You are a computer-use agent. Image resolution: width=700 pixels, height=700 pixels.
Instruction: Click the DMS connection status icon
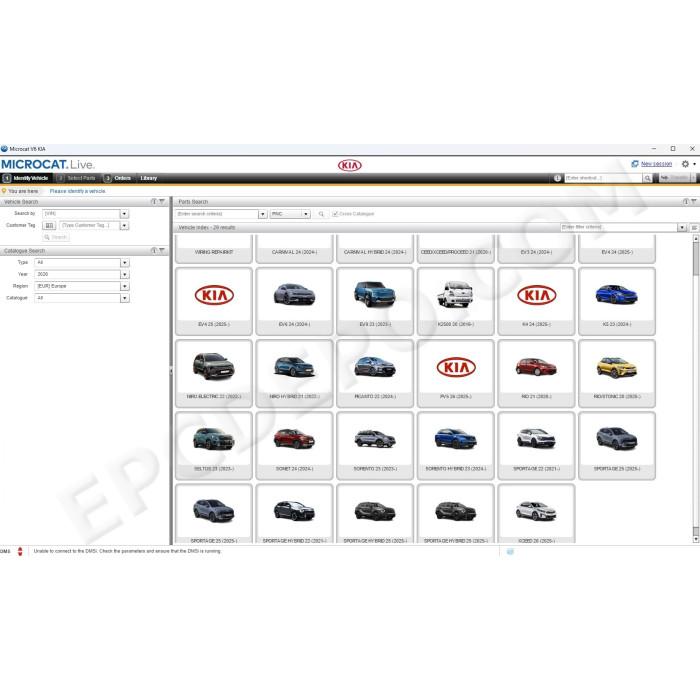click(x=20, y=551)
